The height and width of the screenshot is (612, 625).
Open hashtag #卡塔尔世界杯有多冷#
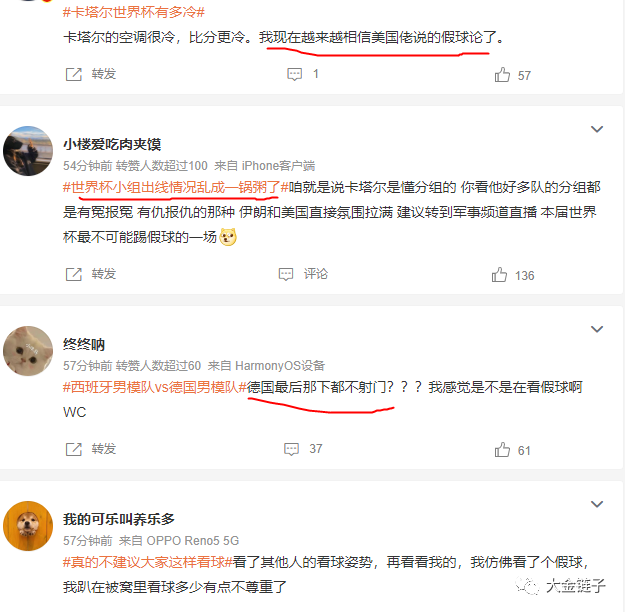pyautogui.click(x=134, y=12)
